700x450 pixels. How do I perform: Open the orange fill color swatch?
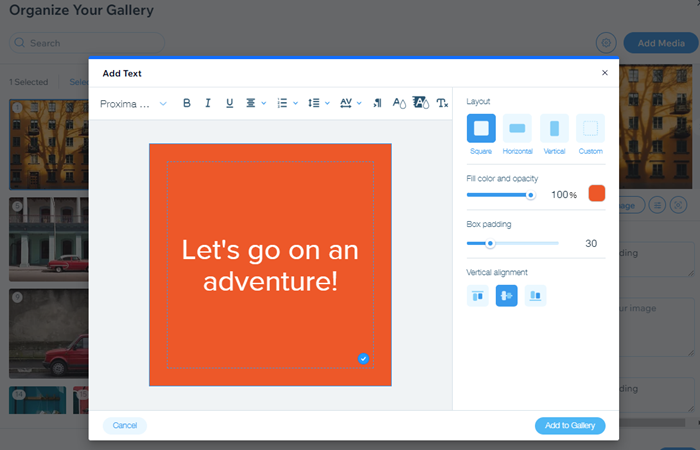[597, 193]
